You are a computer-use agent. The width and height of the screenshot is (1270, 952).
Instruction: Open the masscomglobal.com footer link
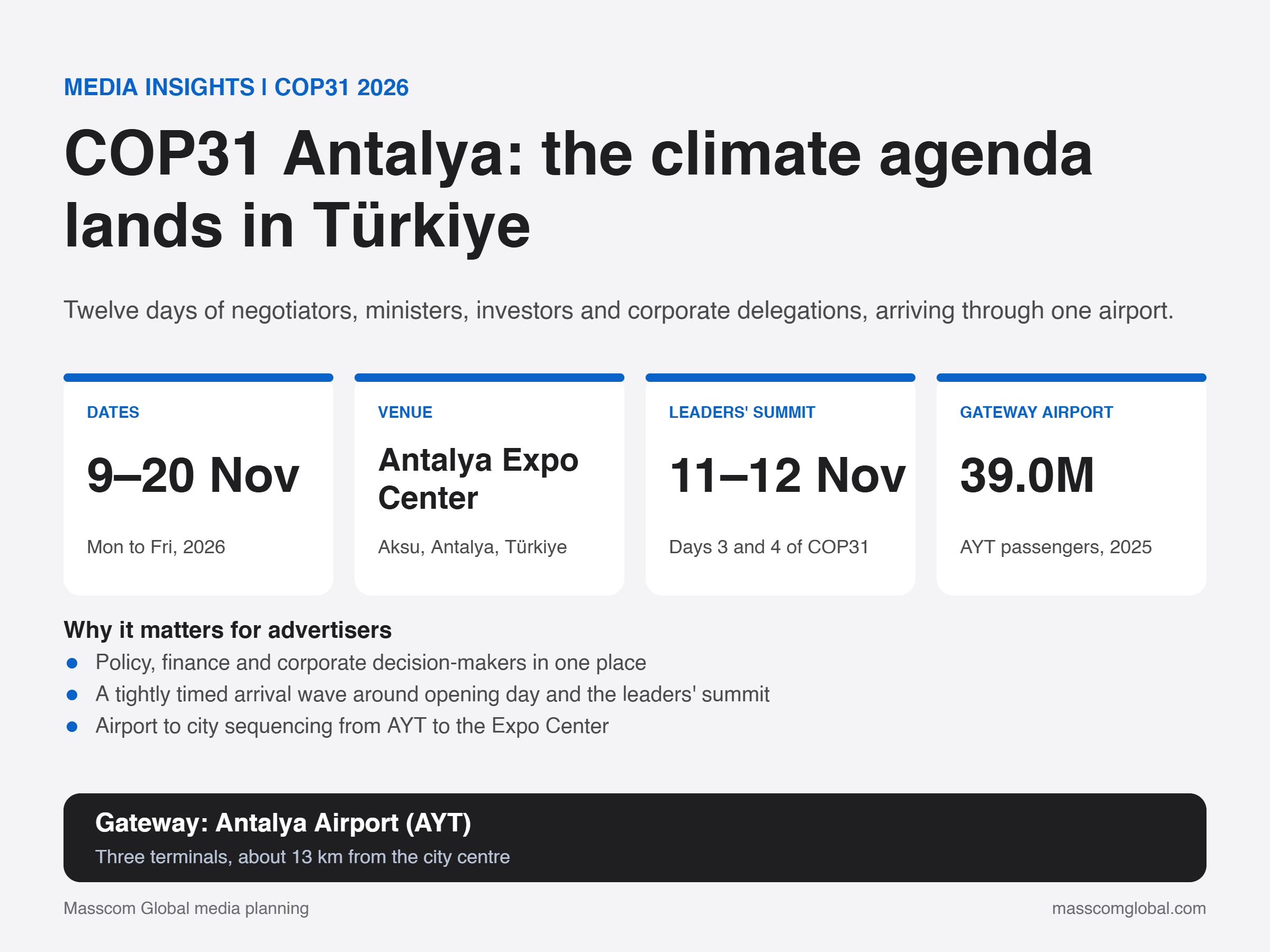point(1129,909)
